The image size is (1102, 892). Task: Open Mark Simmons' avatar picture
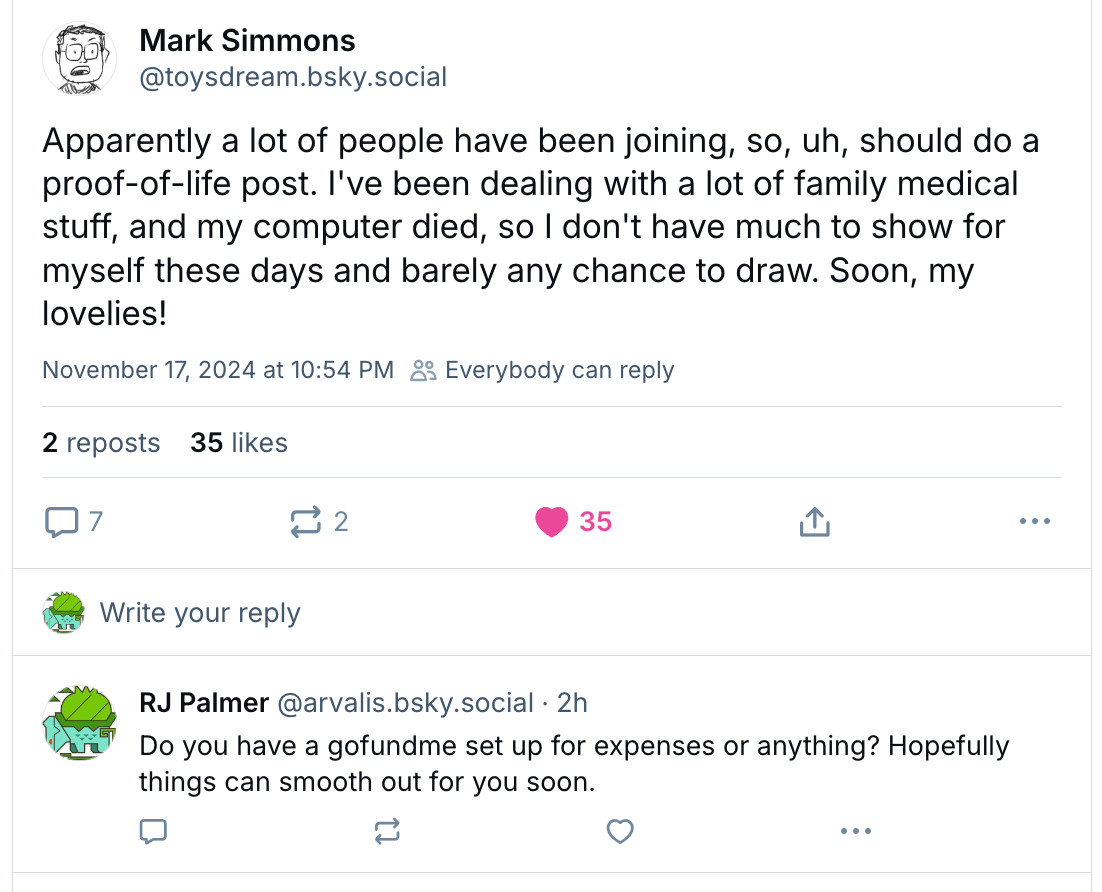[79, 58]
